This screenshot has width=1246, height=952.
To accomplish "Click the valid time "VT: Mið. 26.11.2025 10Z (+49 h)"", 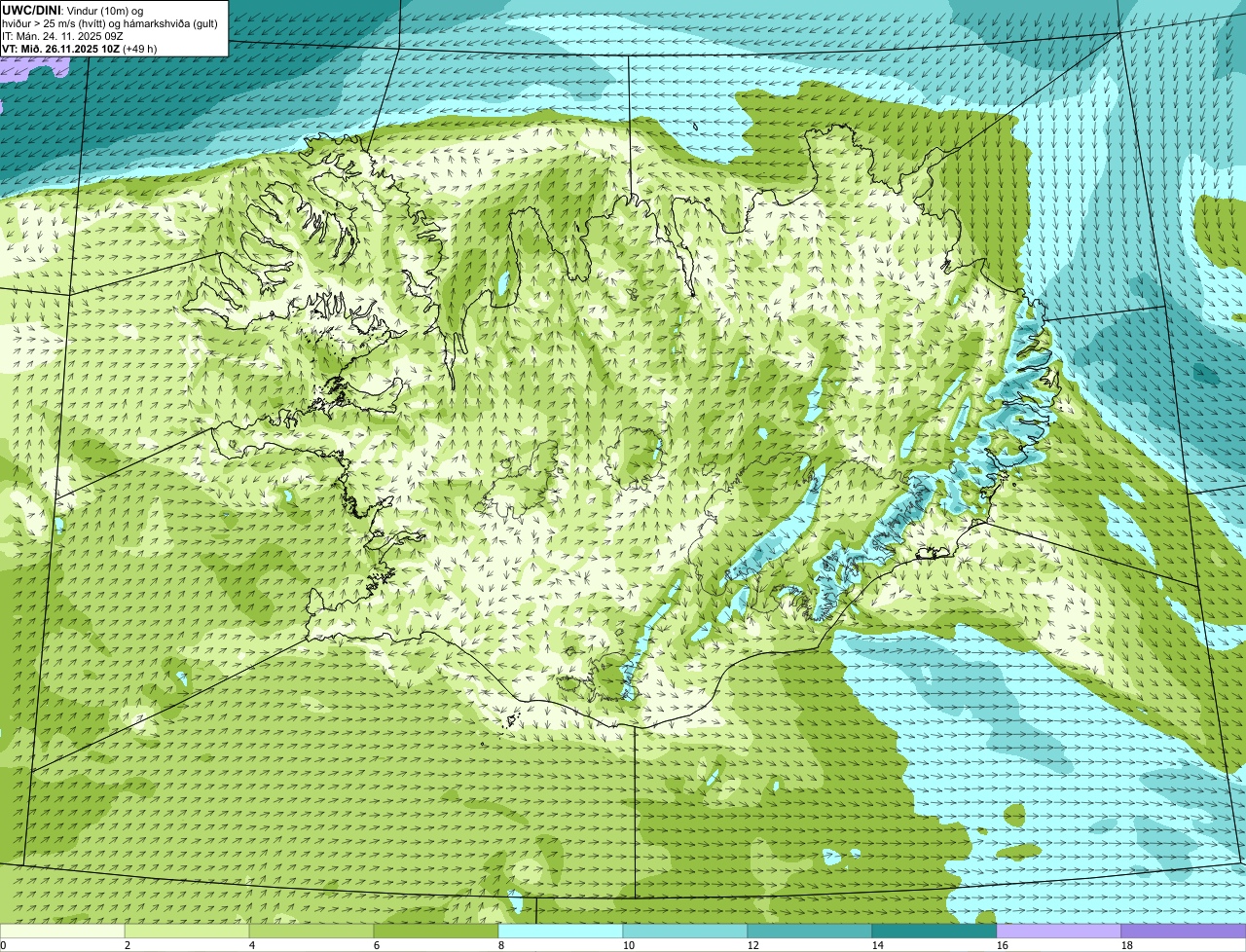I will [80, 49].
